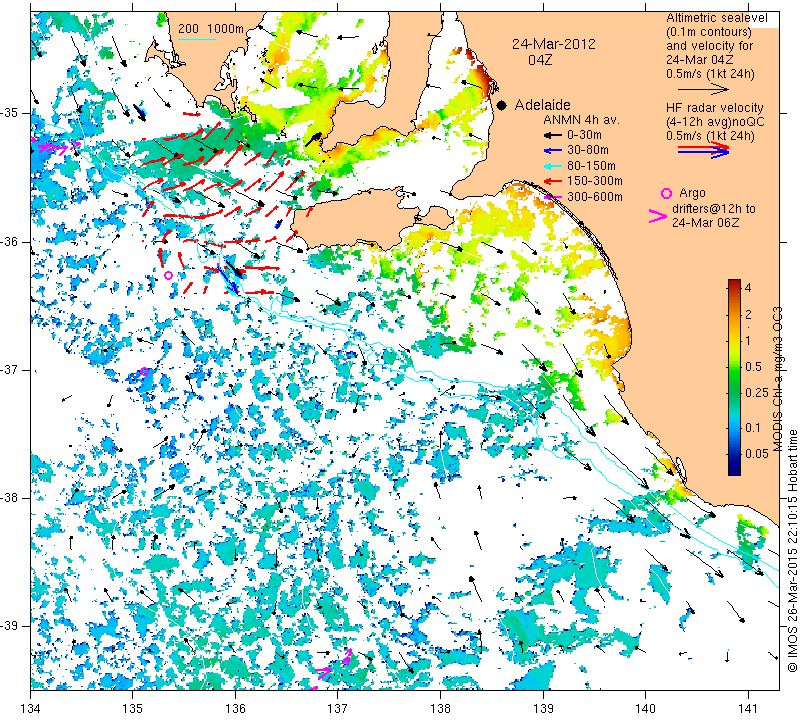Click the colorbar tick label '4'

click(748, 287)
